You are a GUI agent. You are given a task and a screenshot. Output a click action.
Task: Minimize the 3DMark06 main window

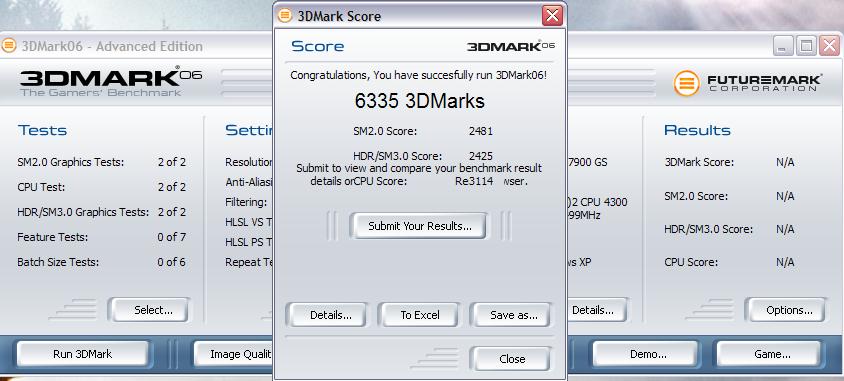pyautogui.click(x=783, y=46)
